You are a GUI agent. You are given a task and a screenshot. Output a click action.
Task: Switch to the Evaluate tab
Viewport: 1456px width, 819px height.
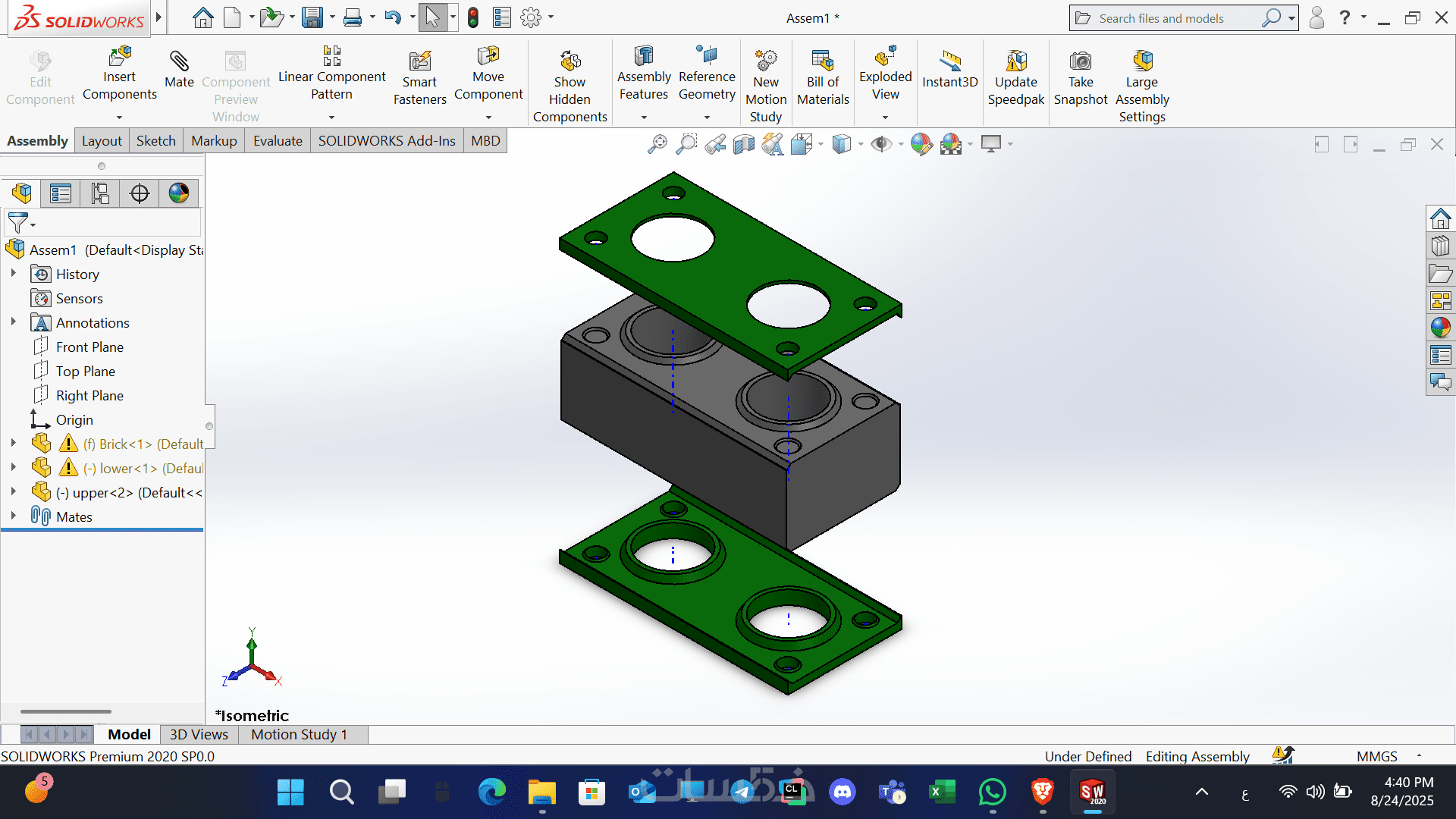278,141
